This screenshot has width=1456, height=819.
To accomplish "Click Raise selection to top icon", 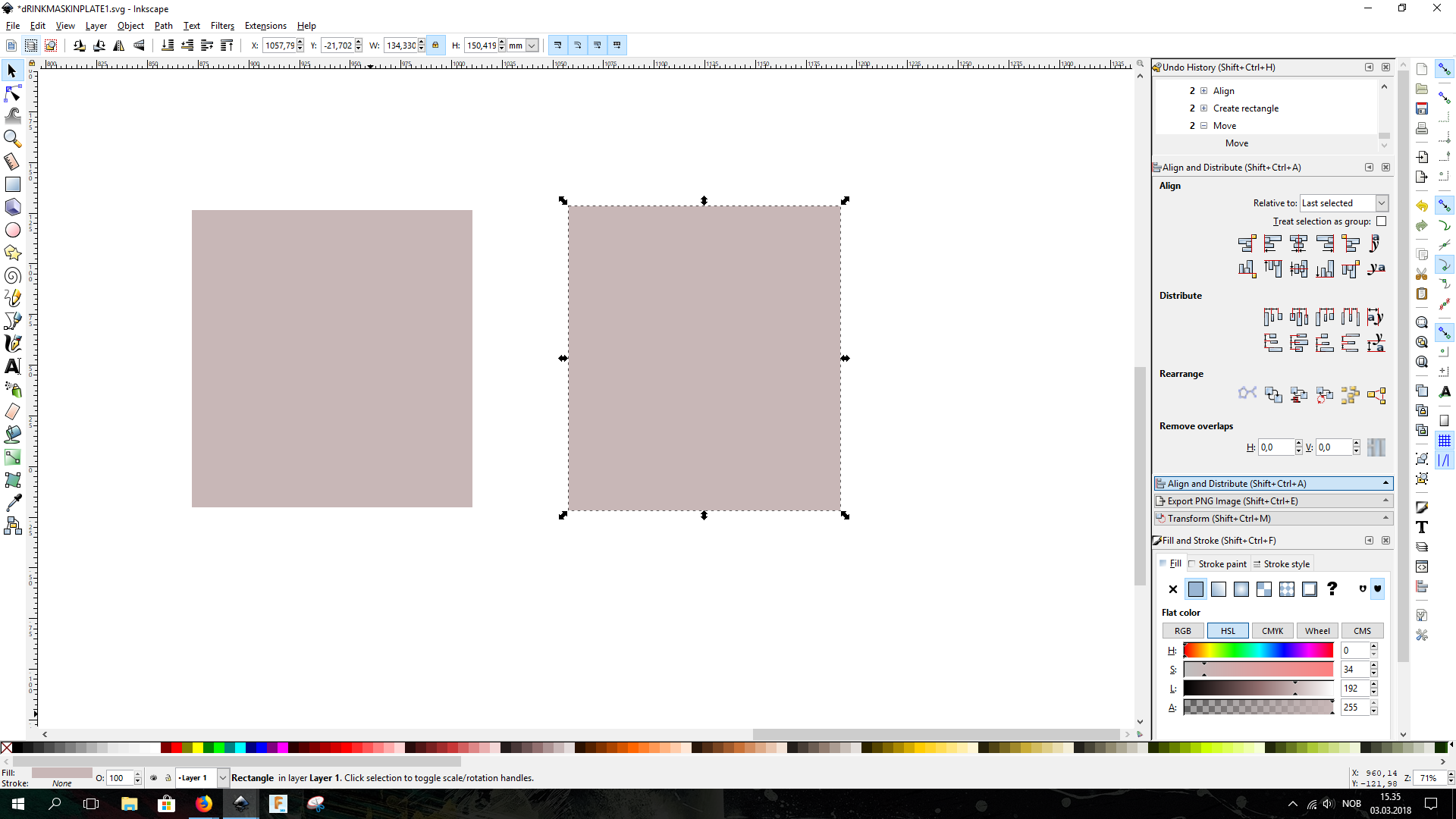I will pyautogui.click(x=227, y=45).
